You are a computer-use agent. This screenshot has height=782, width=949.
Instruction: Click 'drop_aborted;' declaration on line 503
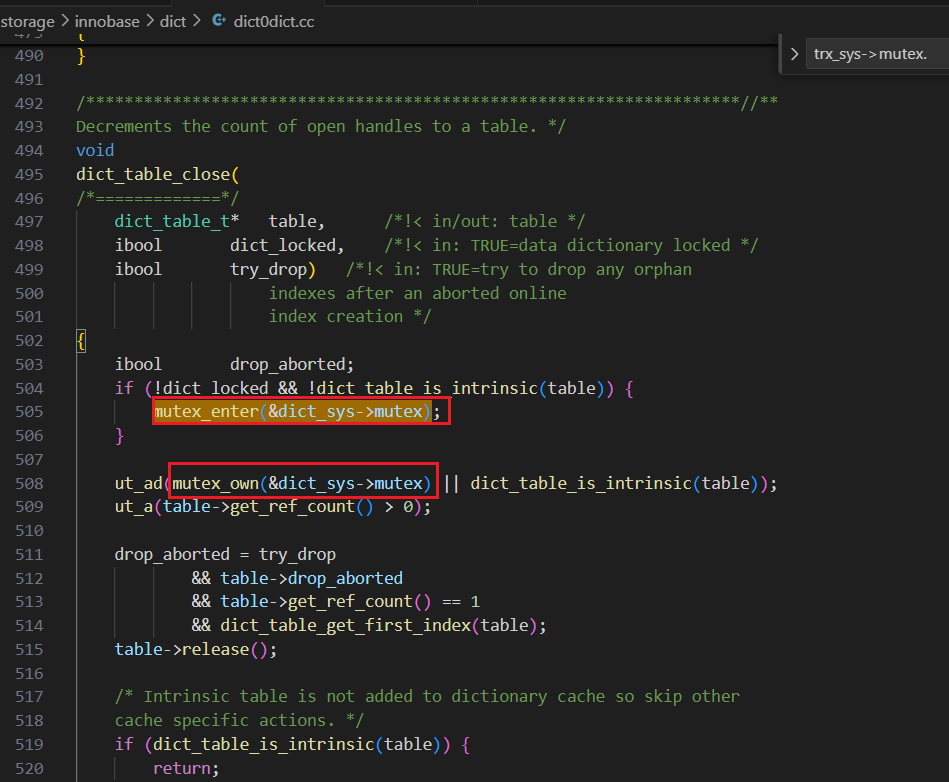click(292, 364)
